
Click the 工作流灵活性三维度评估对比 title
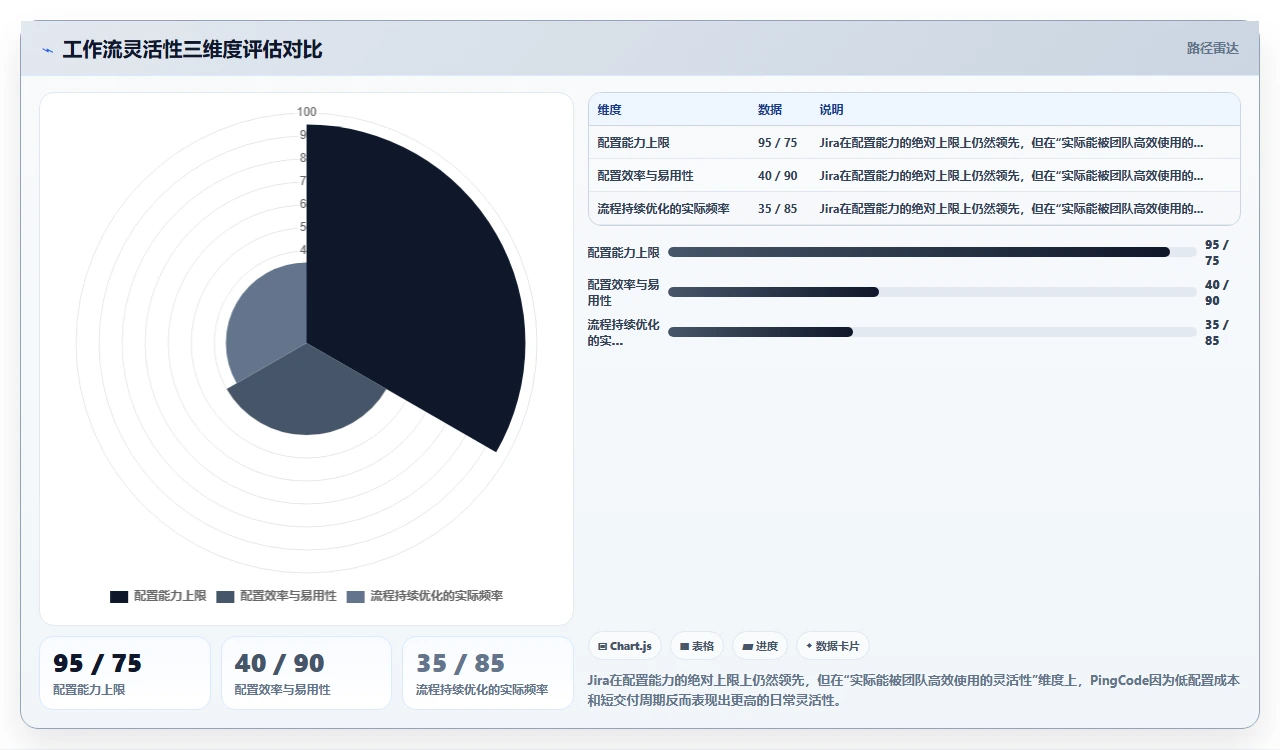tap(192, 49)
